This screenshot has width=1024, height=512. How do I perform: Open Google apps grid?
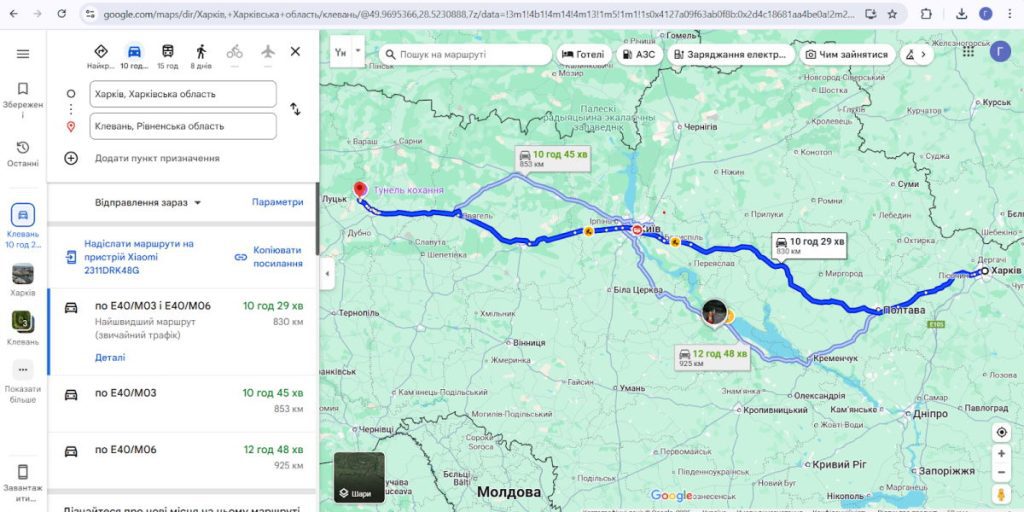[968, 51]
